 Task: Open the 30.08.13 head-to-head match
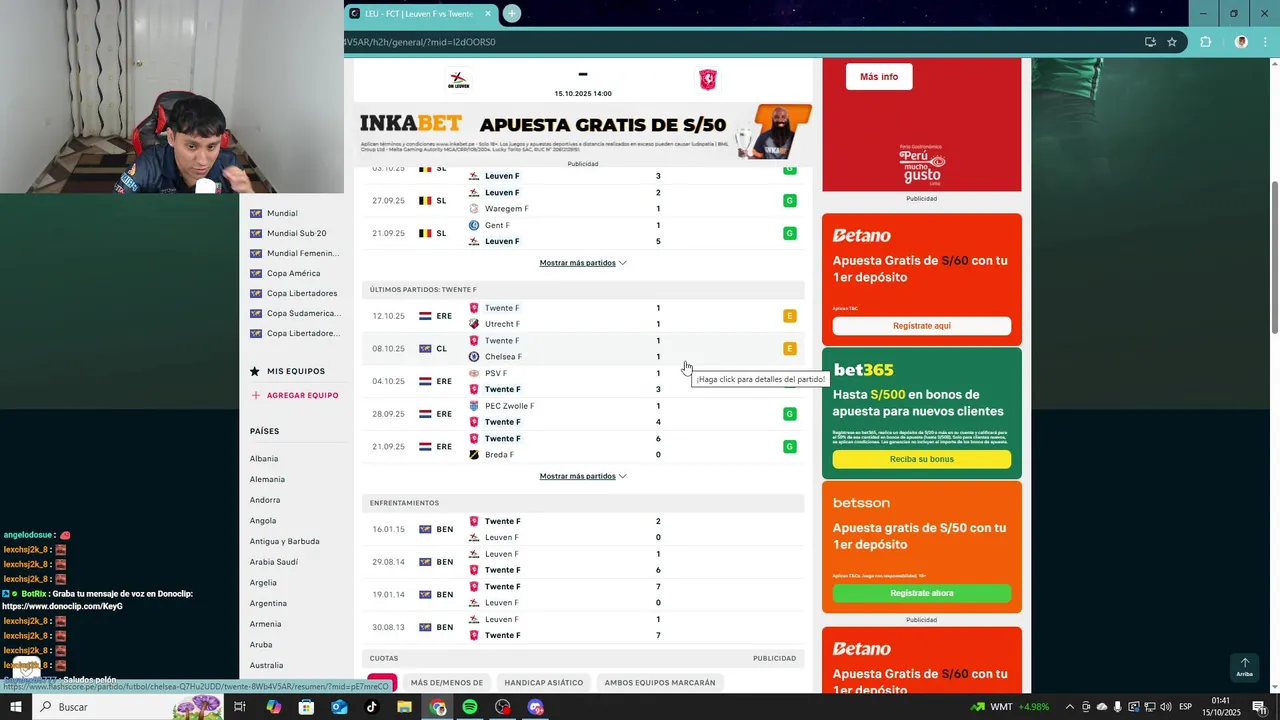pyautogui.click(x=583, y=627)
